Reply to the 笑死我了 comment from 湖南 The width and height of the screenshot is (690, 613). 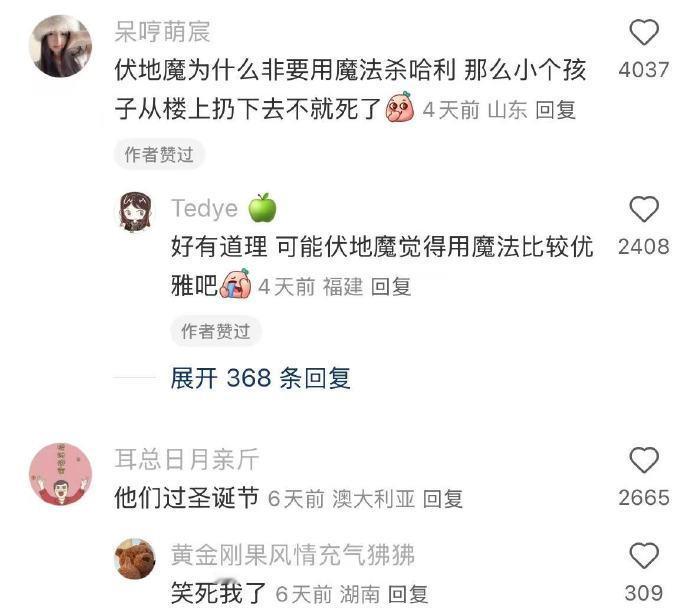407,595
